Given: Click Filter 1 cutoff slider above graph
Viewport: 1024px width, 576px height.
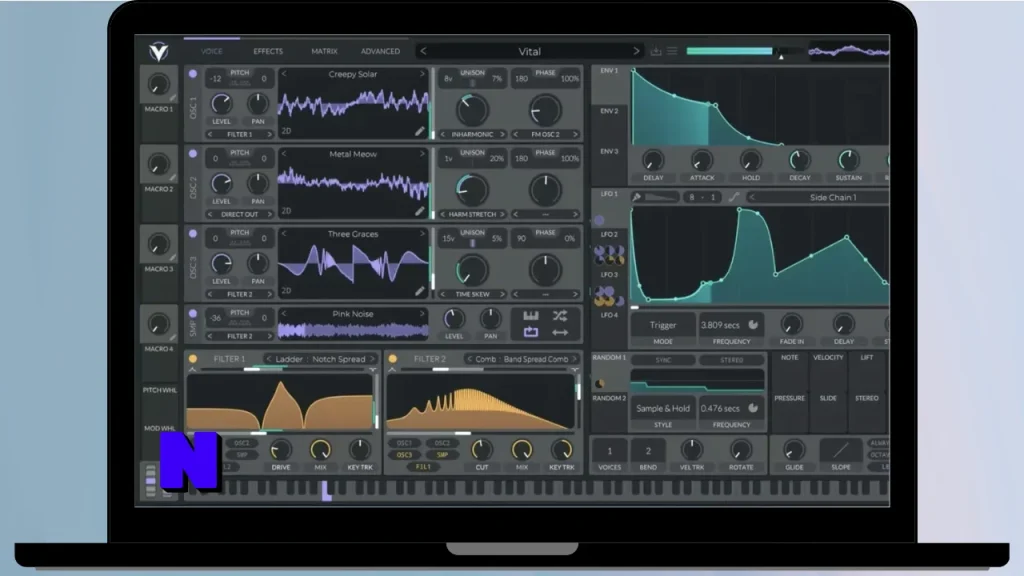Looking at the screenshot, I should pyautogui.click(x=281, y=370).
